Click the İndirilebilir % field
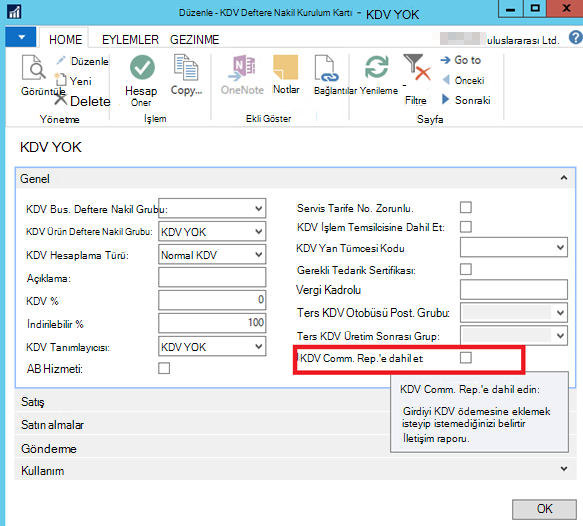 pyautogui.click(x=212, y=323)
